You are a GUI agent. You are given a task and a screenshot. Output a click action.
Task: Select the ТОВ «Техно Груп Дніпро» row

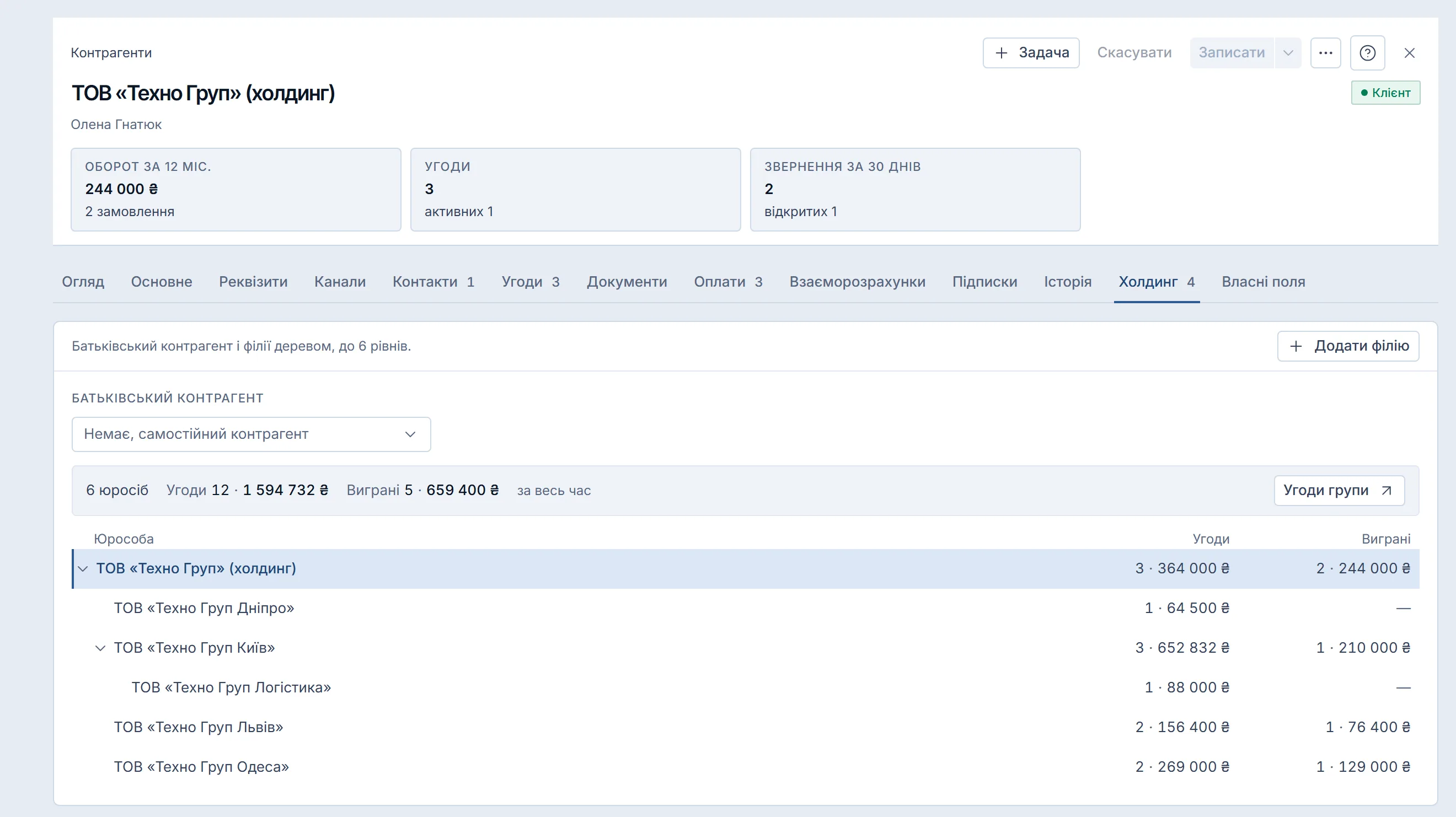pyautogui.click(x=746, y=608)
